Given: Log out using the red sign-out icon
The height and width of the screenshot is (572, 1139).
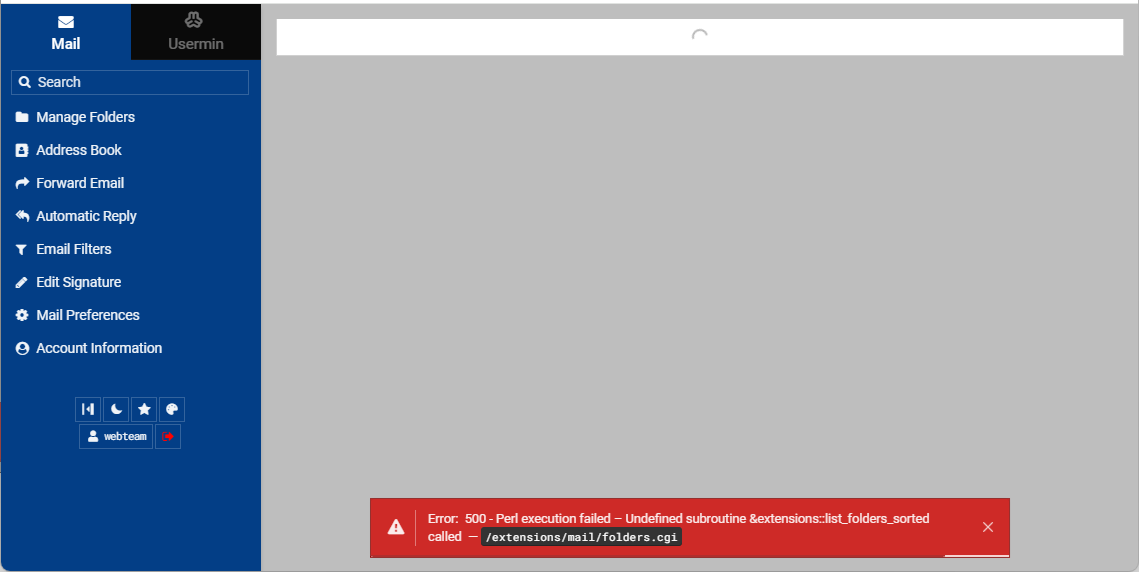Looking at the screenshot, I should click(168, 437).
